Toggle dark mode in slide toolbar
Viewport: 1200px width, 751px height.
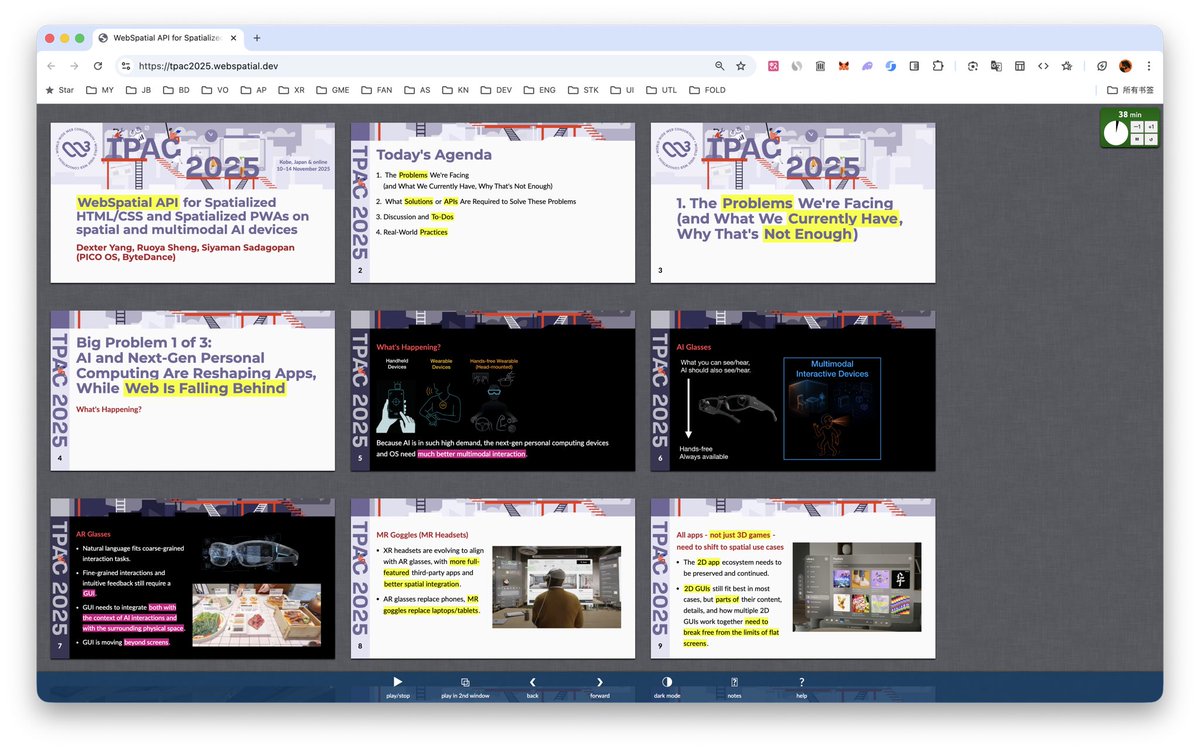point(667,686)
